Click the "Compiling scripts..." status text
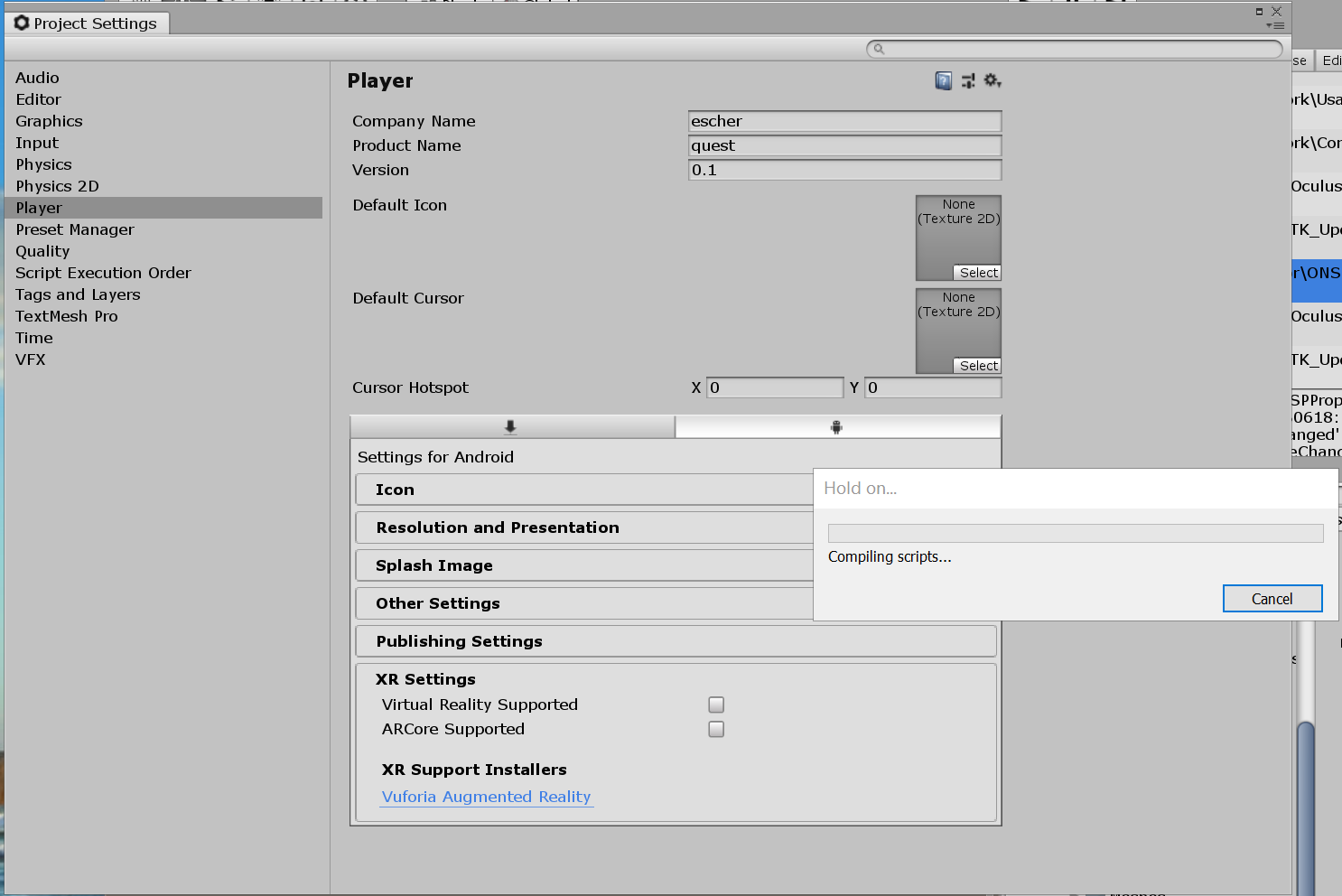The height and width of the screenshot is (896, 1342). coord(890,556)
